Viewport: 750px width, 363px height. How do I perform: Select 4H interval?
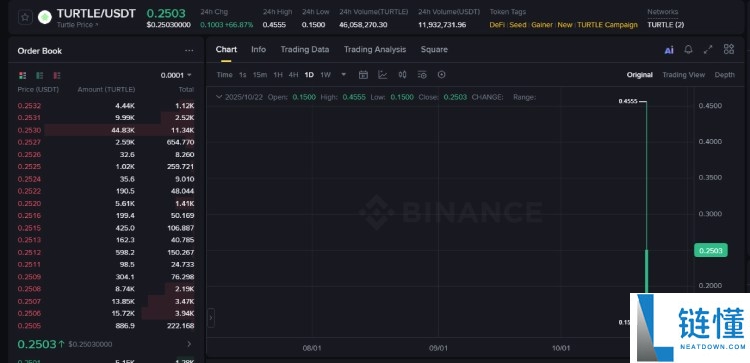293,75
